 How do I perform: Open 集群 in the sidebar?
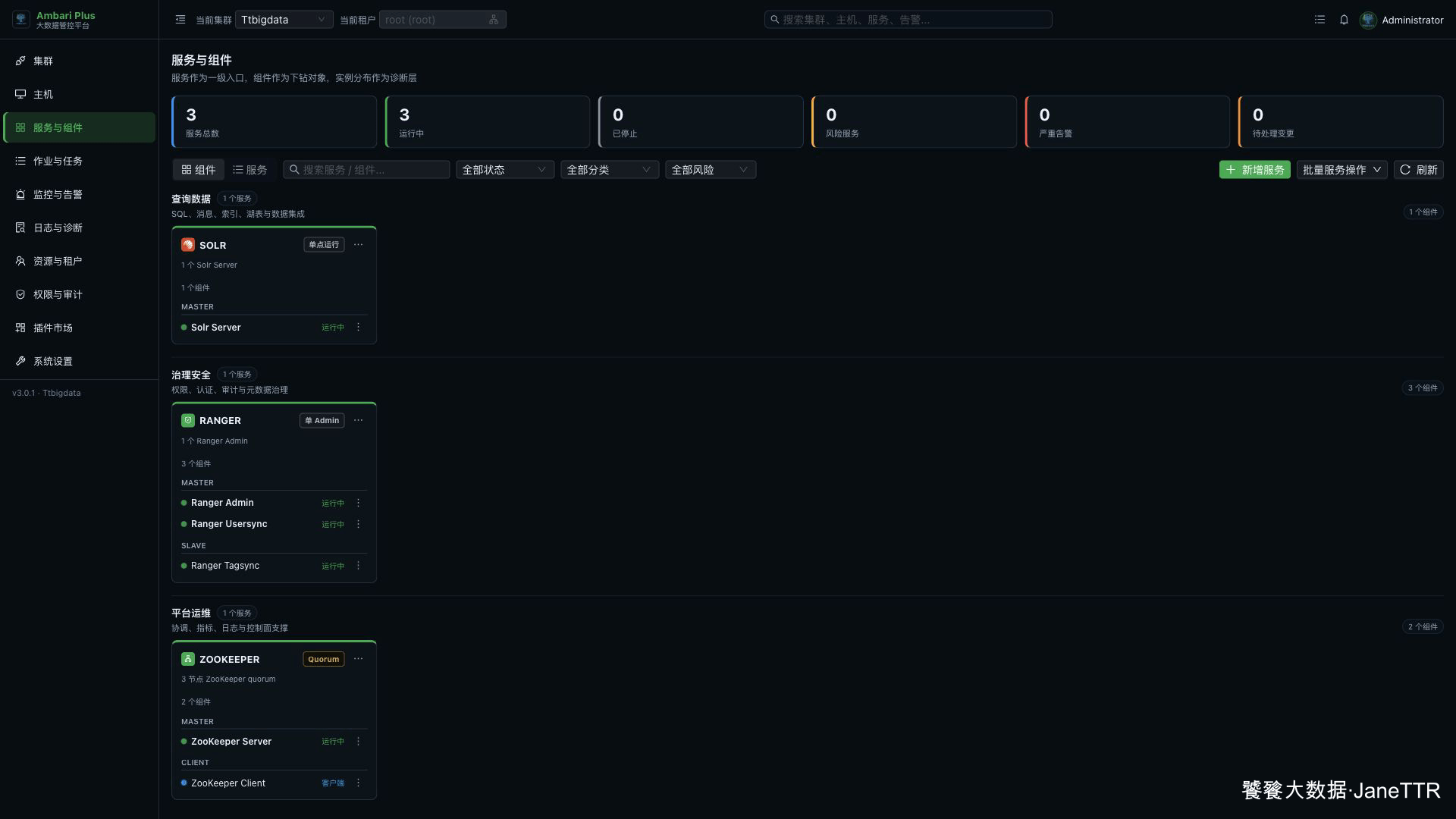point(79,61)
